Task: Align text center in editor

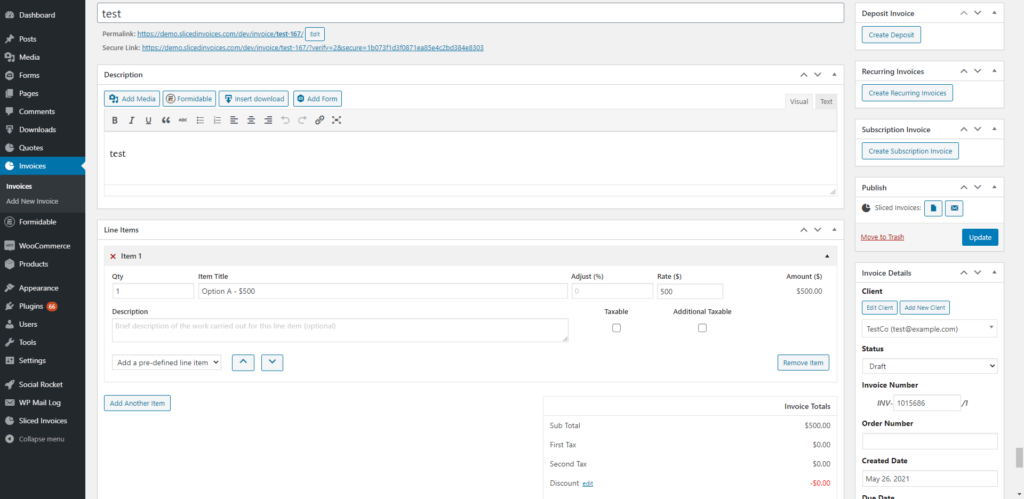Action: pos(251,120)
